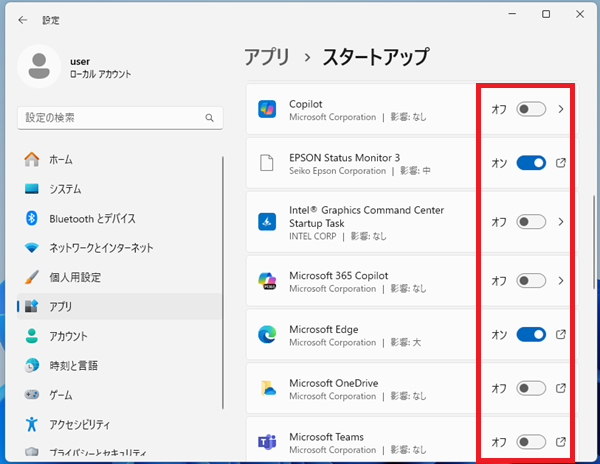This screenshot has height=464, width=600.
Task: Click the startup list vertical scrollbar
Action: point(594,242)
